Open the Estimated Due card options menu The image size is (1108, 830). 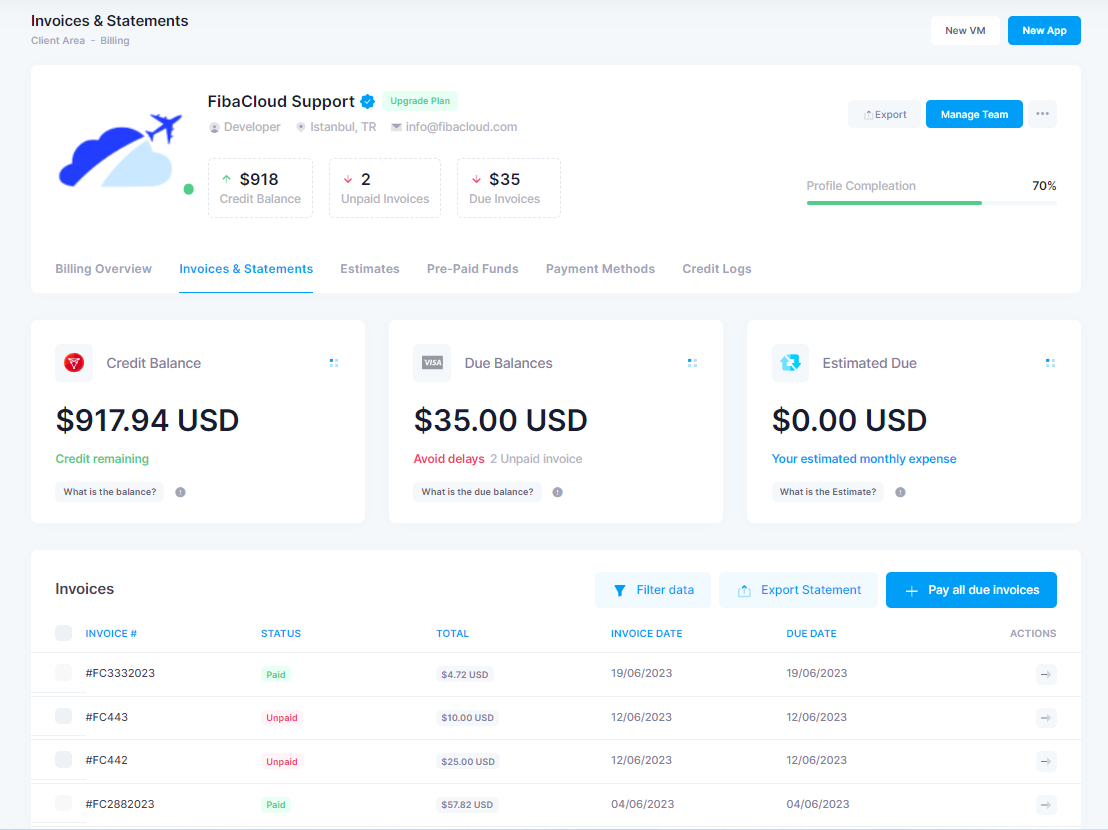(x=1050, y=363)
